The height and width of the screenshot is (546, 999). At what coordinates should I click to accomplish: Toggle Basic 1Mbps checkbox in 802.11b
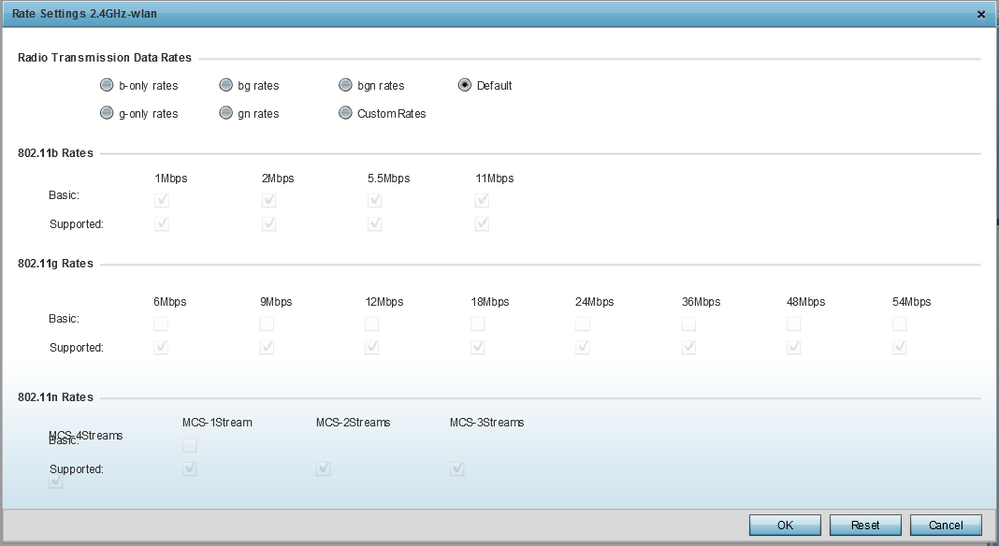click(x=162, y=200)
